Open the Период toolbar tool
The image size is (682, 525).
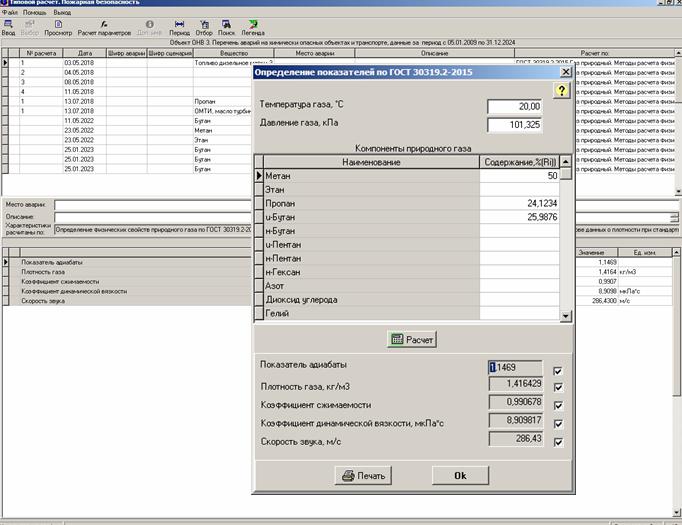point(179,27)
